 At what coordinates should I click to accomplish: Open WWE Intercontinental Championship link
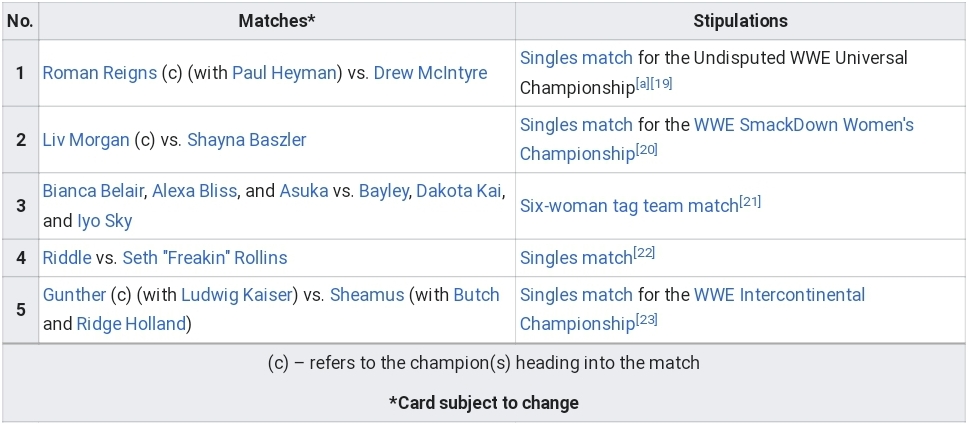pyautogui.click(x=779, y=294)
